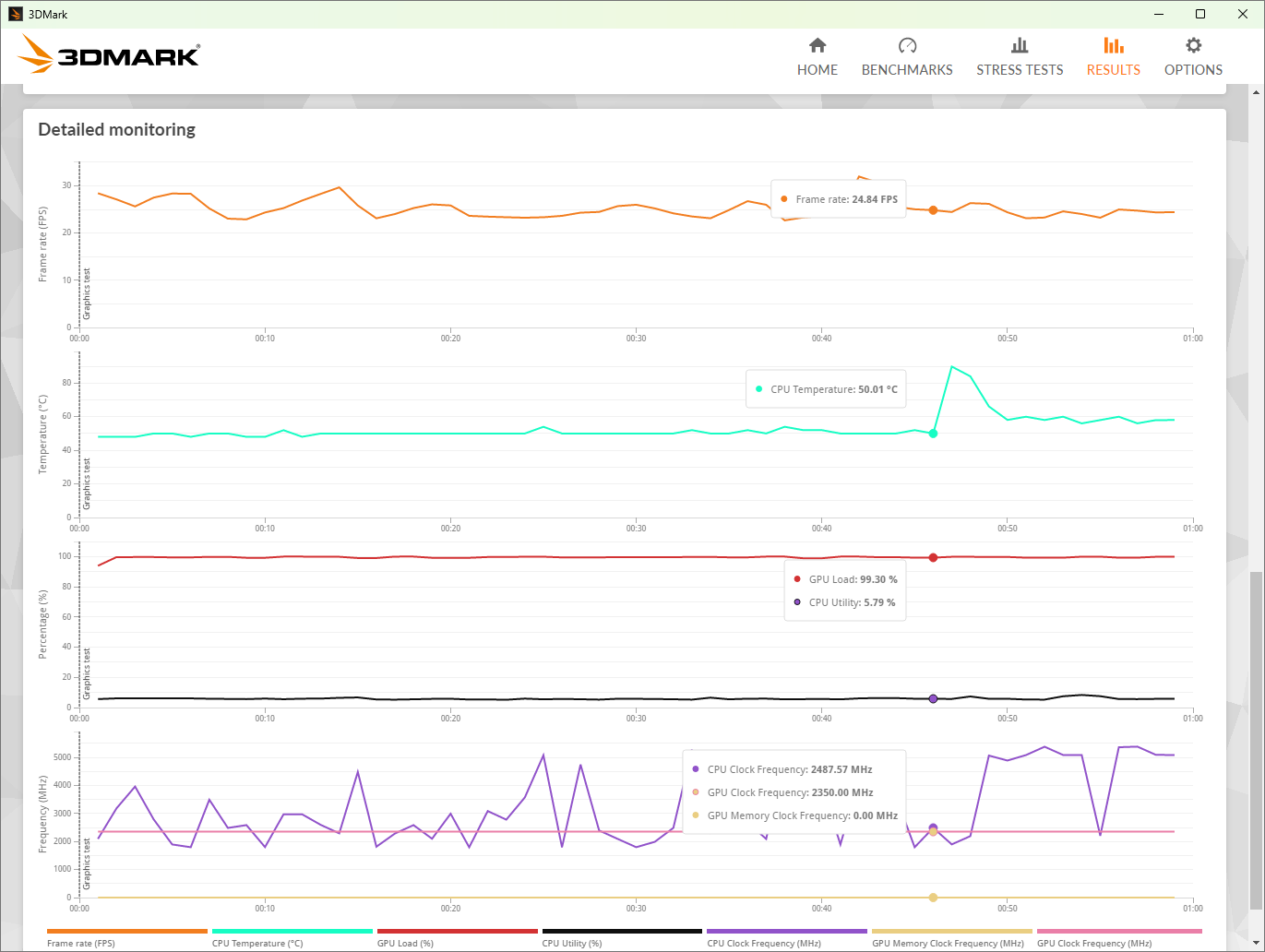Click the vertical scrollbar thumb
The image size is (1265, 952).
(1256, 738)
